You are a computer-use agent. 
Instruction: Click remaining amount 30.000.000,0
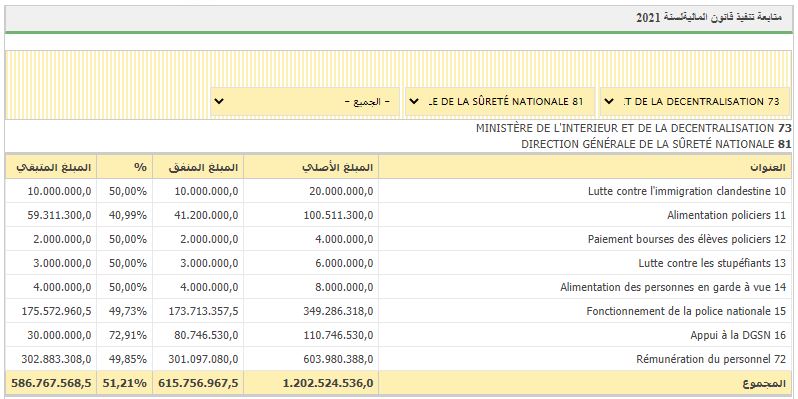tap(60, 335)
